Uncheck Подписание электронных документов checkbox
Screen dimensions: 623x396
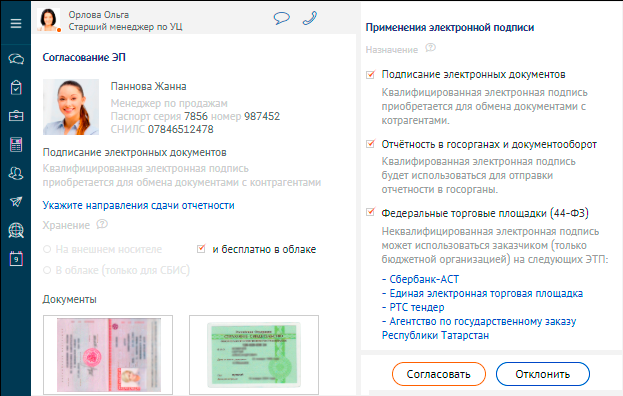[370, 74]
